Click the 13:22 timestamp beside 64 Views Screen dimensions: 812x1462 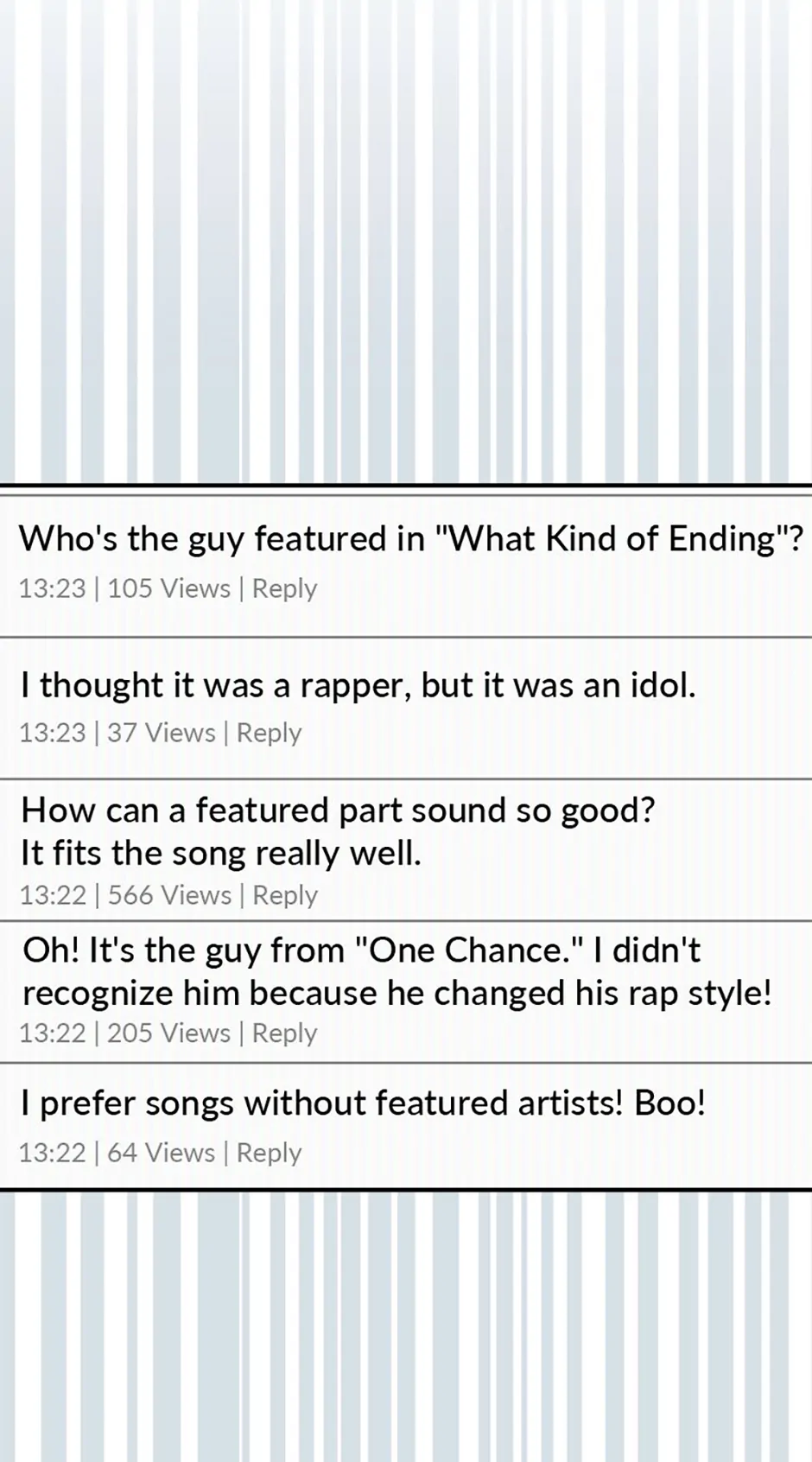pyautogui.click(x=53, y=1153)
